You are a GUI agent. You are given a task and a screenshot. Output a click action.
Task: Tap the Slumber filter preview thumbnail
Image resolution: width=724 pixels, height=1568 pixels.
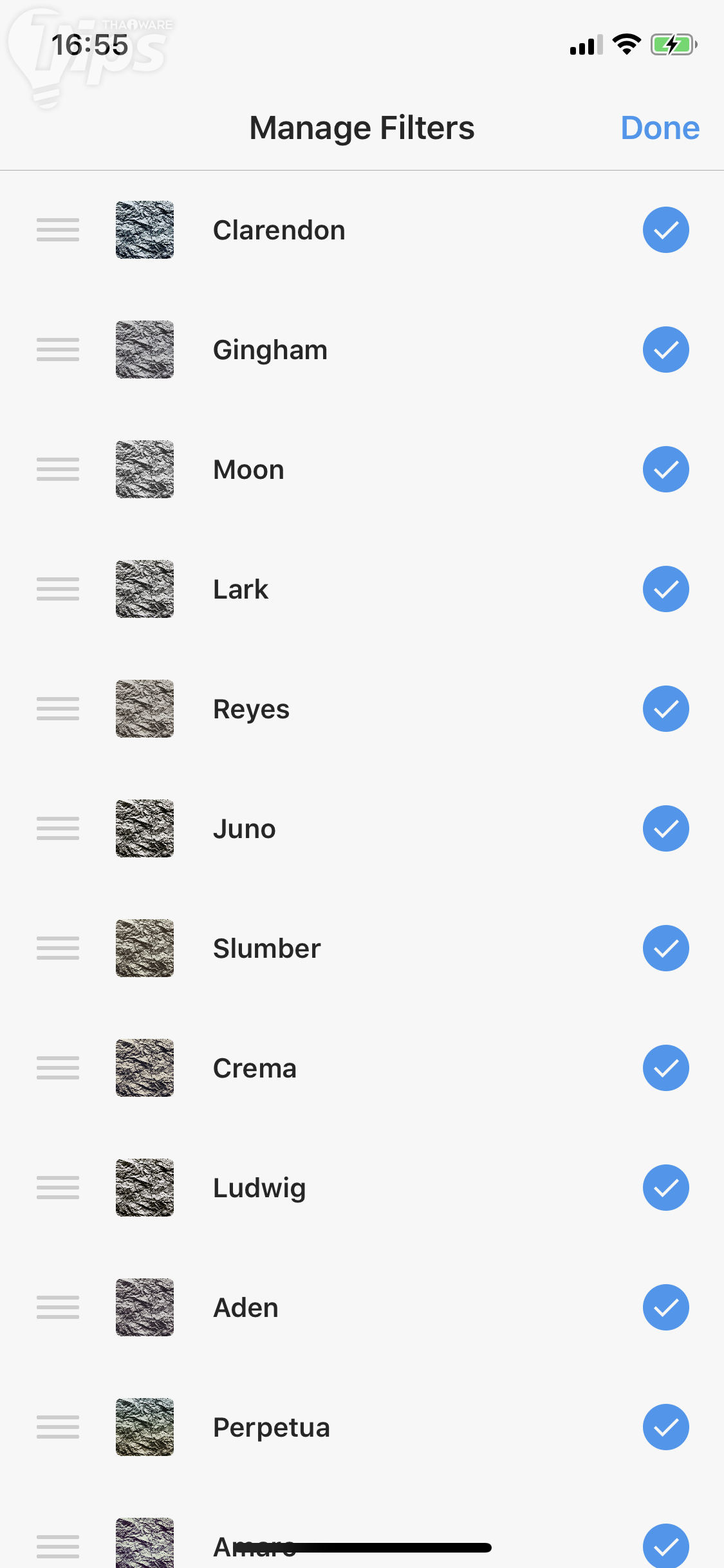click(x=145, y=948)
